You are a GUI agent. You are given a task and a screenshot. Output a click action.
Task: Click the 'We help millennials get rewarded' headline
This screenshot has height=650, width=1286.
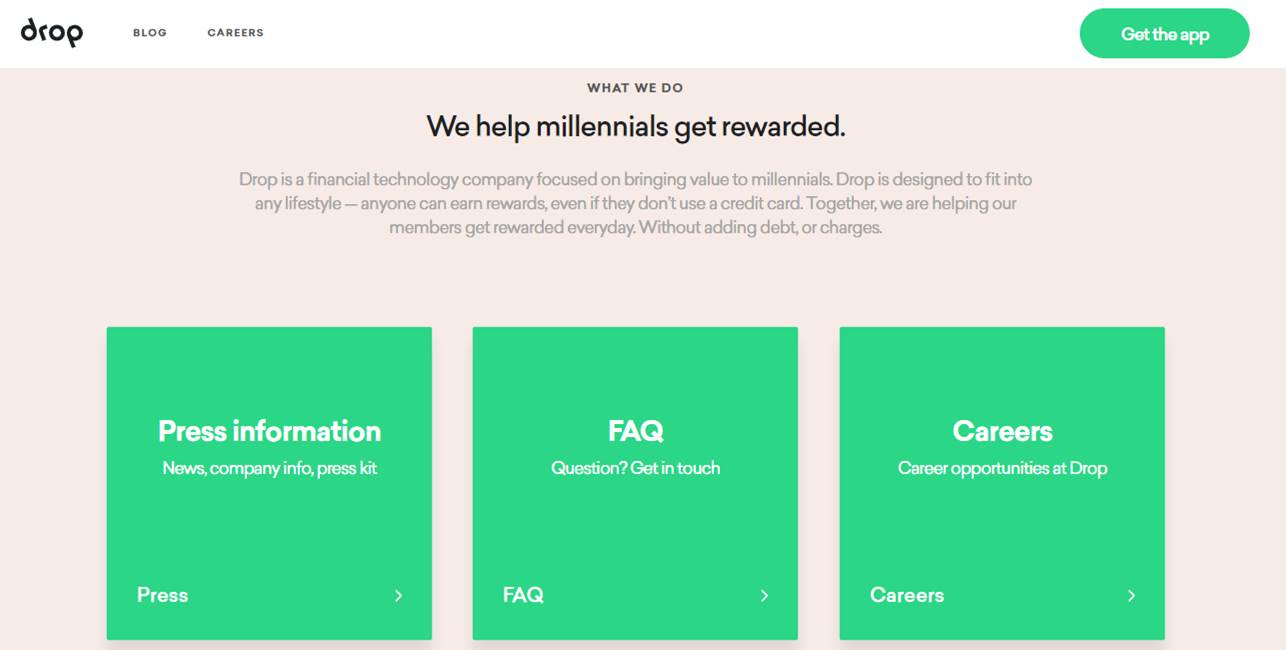coord(636,127)
